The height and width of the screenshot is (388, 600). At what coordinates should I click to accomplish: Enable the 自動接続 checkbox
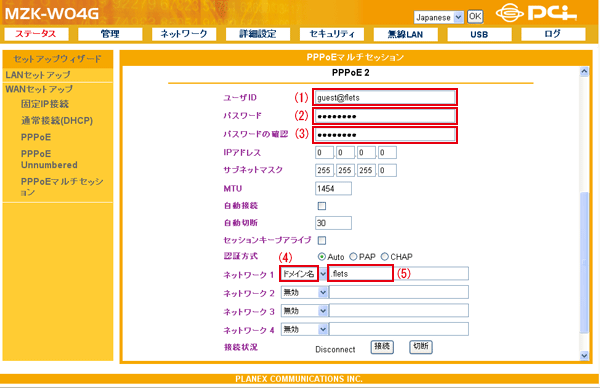pos(322,206)
